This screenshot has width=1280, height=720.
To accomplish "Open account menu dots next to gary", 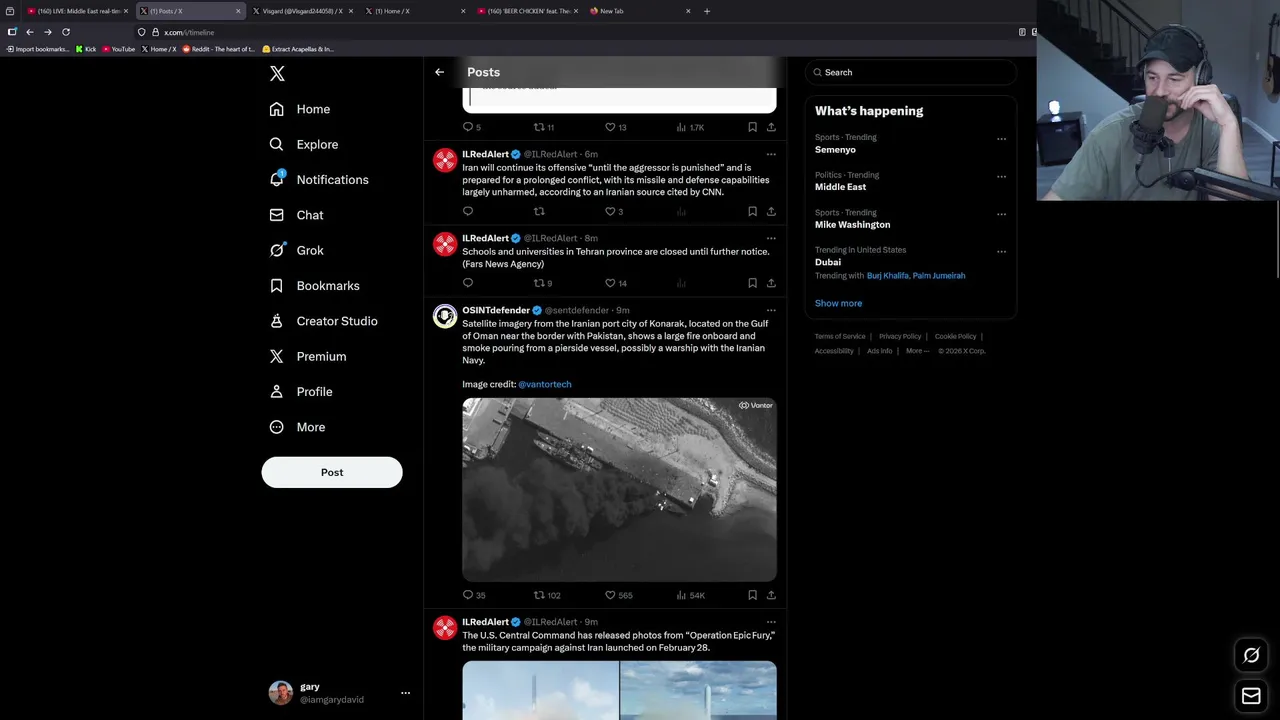I will pos(405,692).
